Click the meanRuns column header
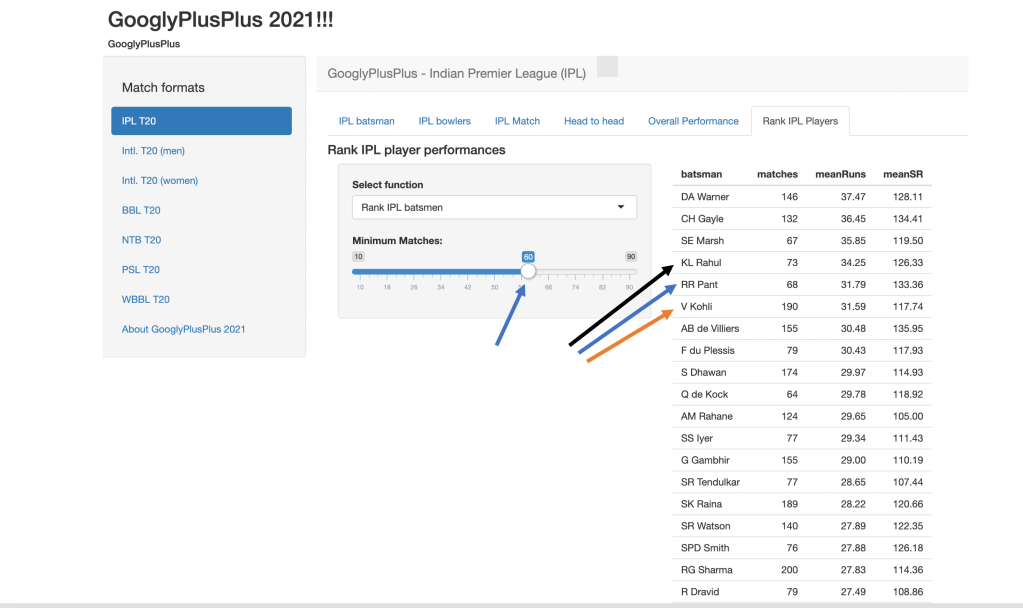The image size is (1023, 608). (840, 174)
